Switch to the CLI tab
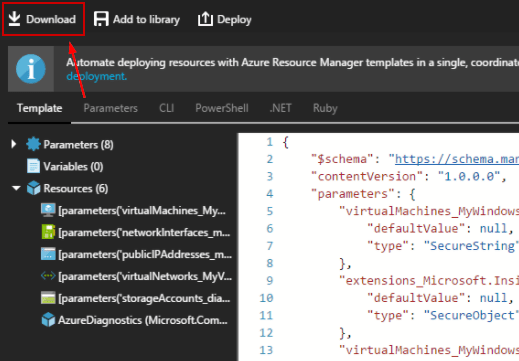Image resolution: width=519 pixels, height=361 pixels. coord(166,108)
